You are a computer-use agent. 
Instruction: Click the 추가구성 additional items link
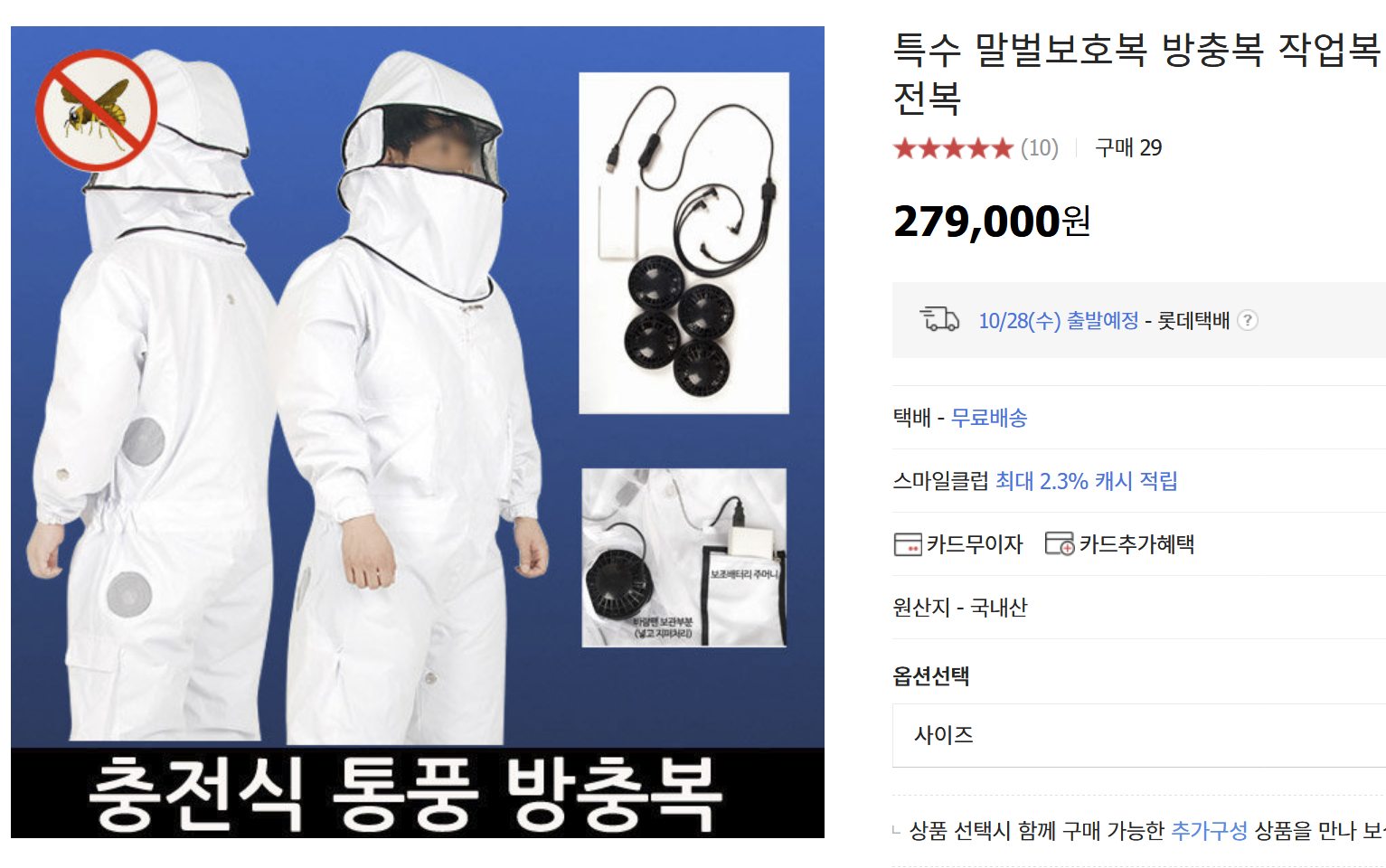tap(1209, 830)
